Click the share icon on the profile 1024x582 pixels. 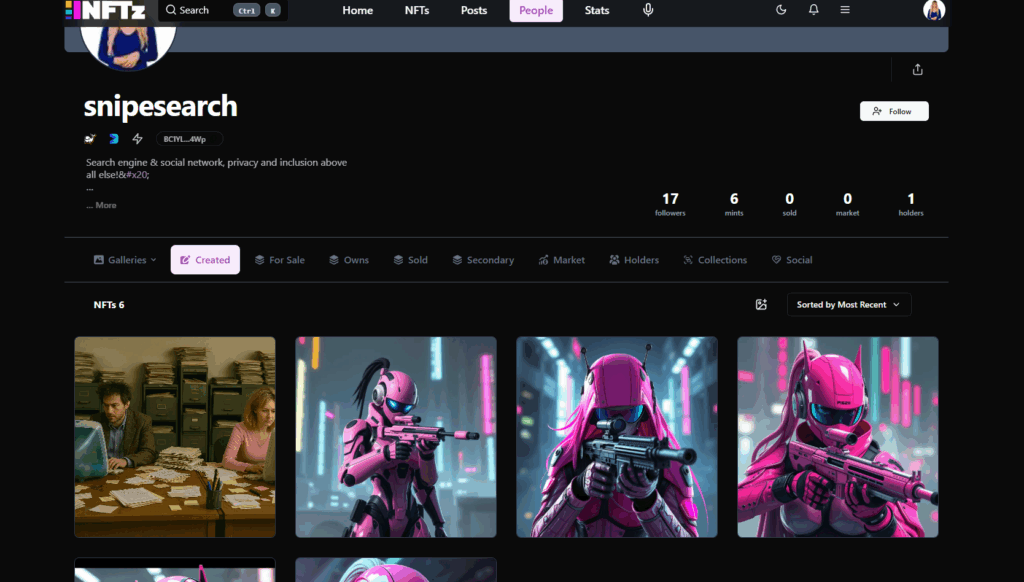point(917,69)
